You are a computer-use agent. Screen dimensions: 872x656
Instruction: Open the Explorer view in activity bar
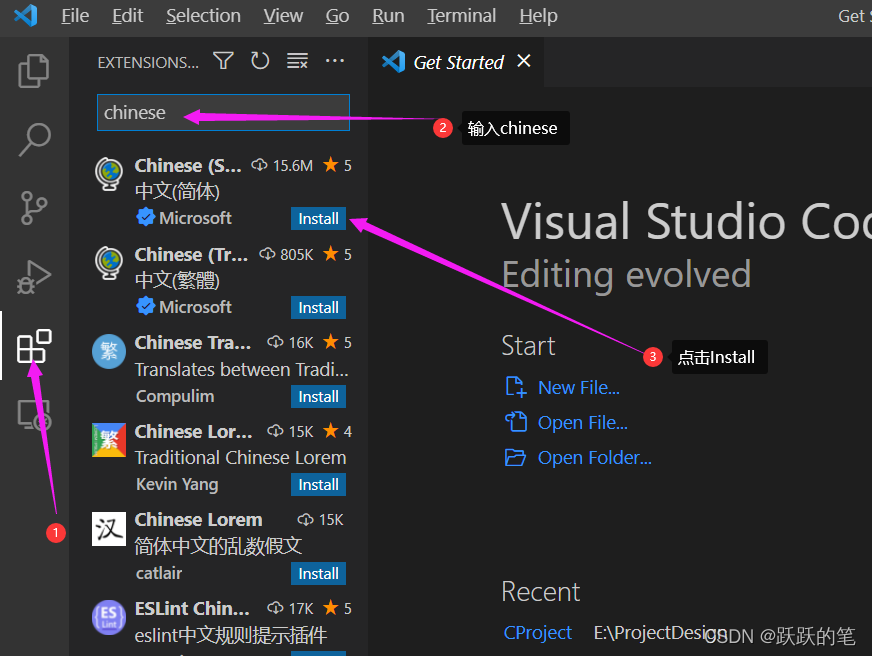click(34, 71)
